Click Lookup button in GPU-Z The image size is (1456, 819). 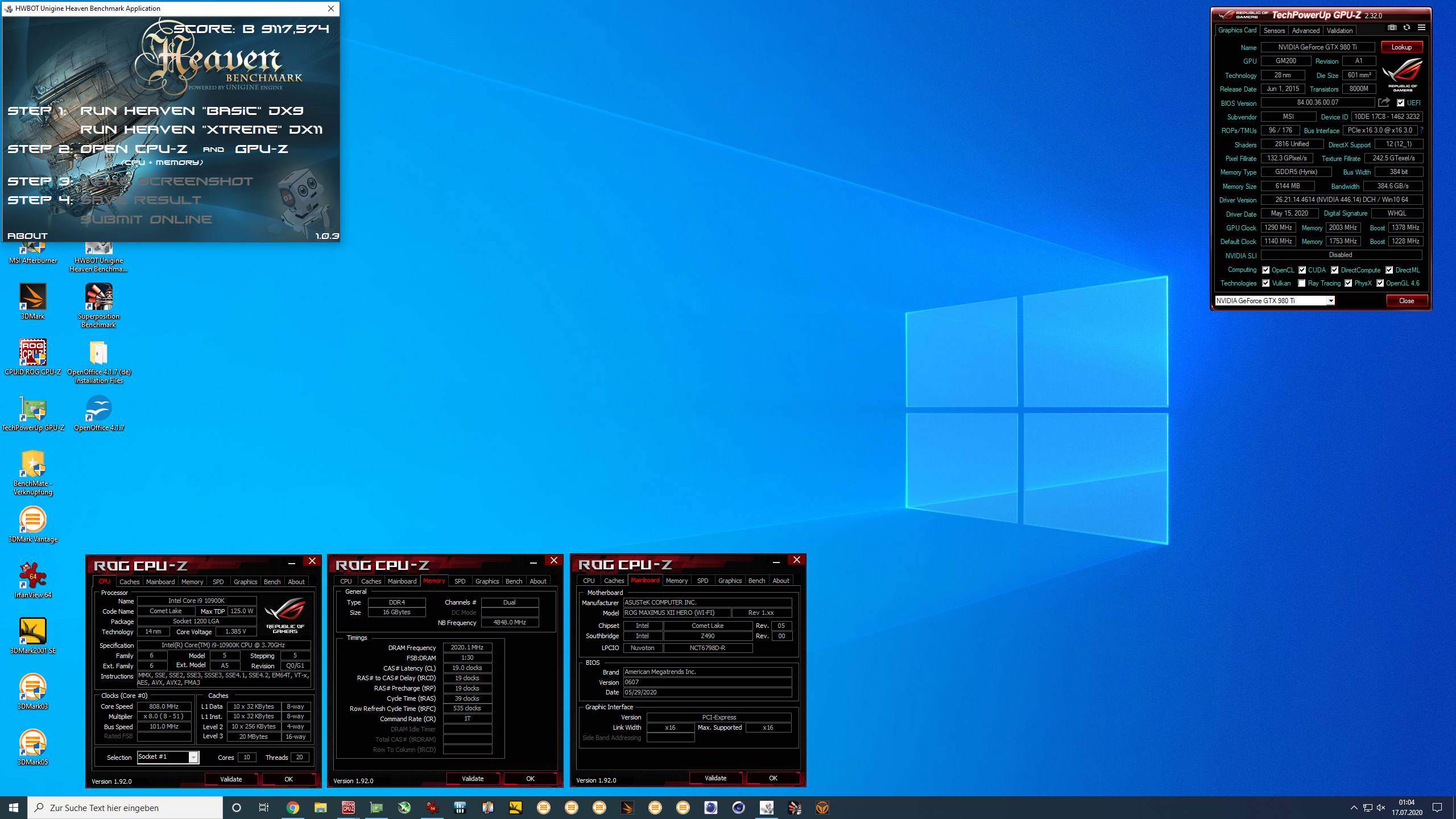tap(1401, 47)
